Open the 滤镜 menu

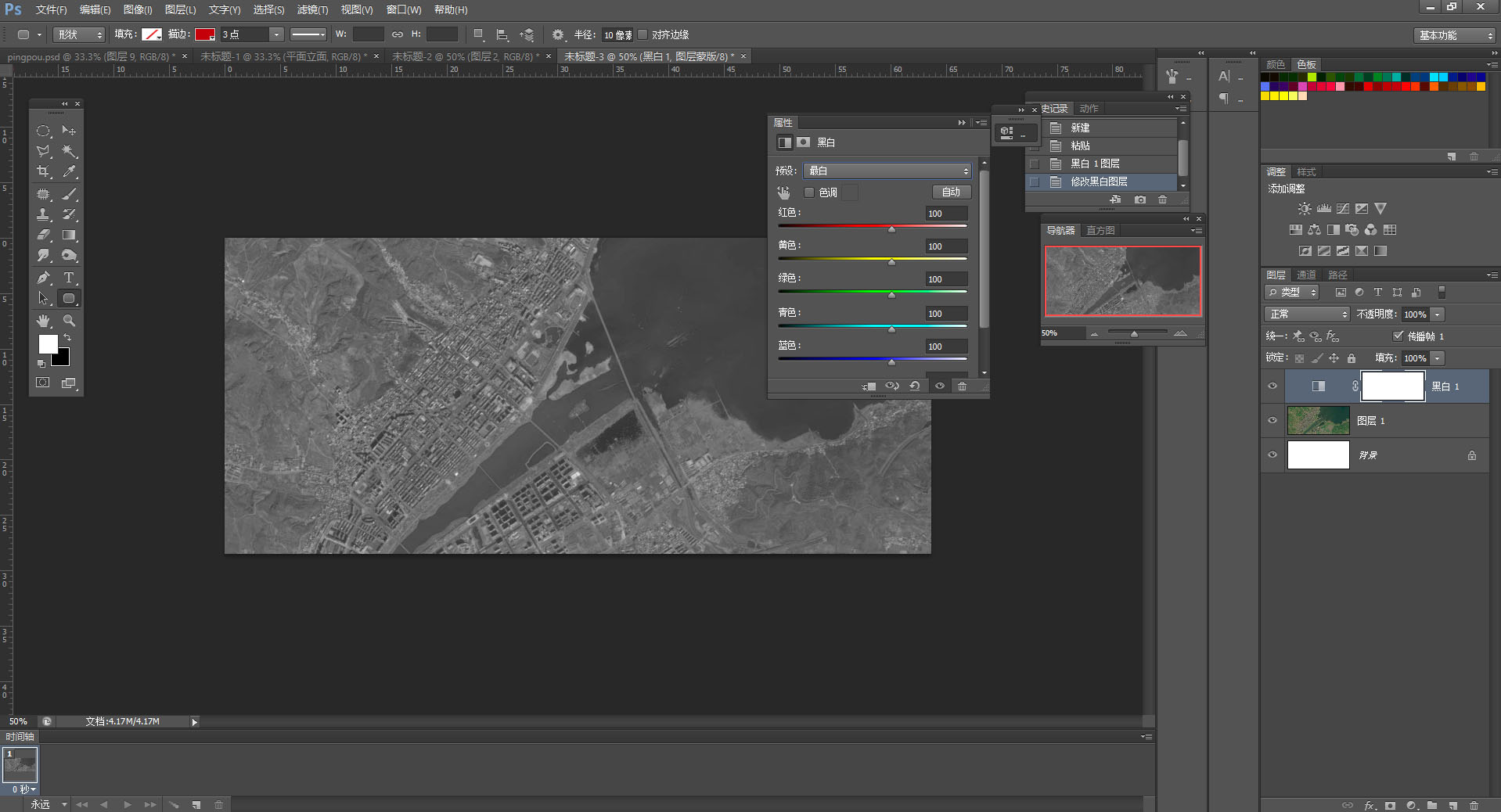(312, 9)
